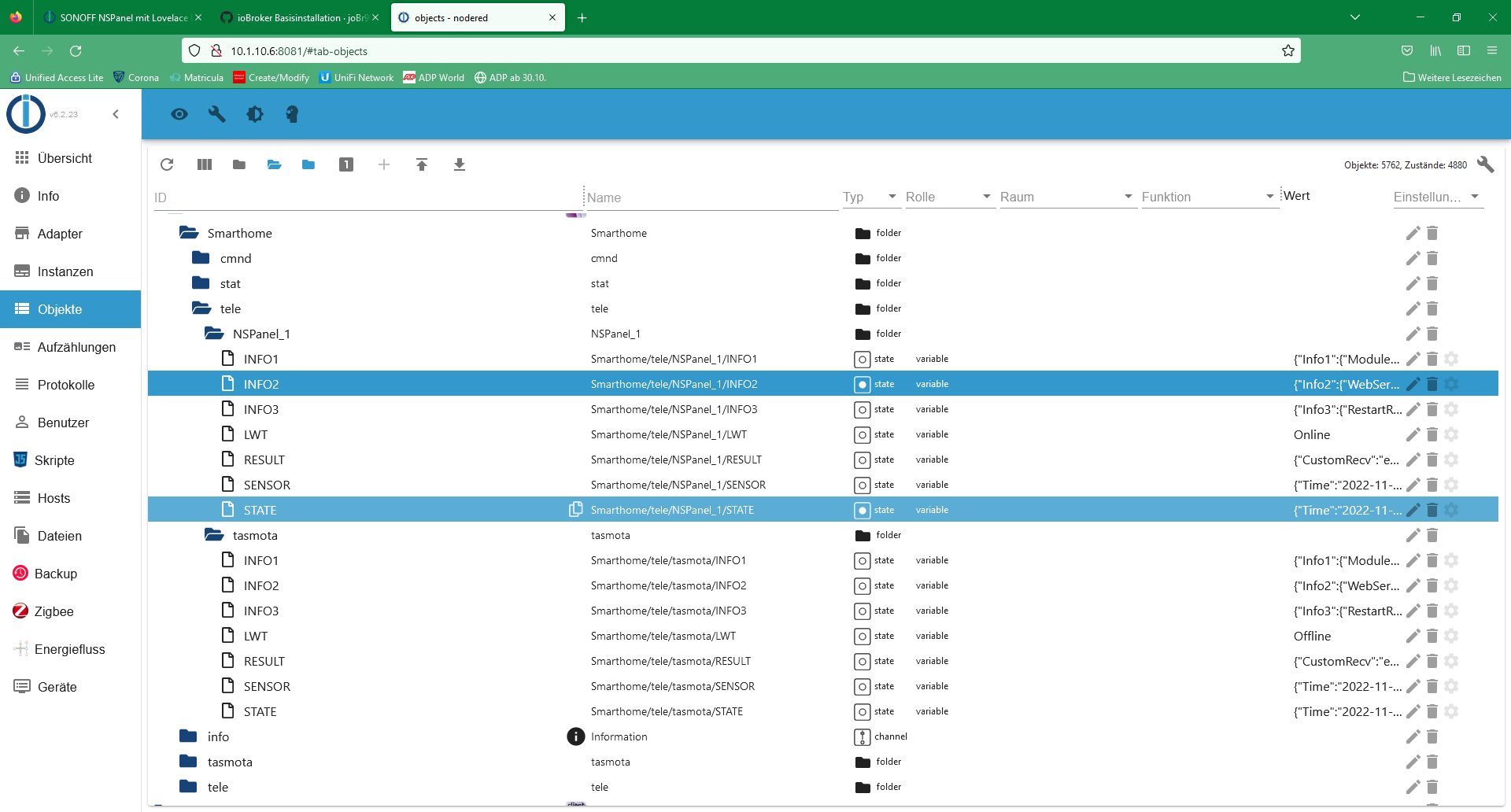Open custom settings for NSPanel_1 RESULT
Image resolution: width=1511 pixels, height=812 pixels.
tap(1452, 460)
